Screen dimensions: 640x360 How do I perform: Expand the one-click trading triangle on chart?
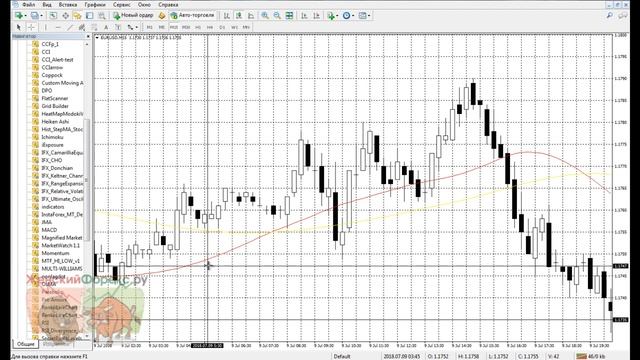click(x=97, y=38)
